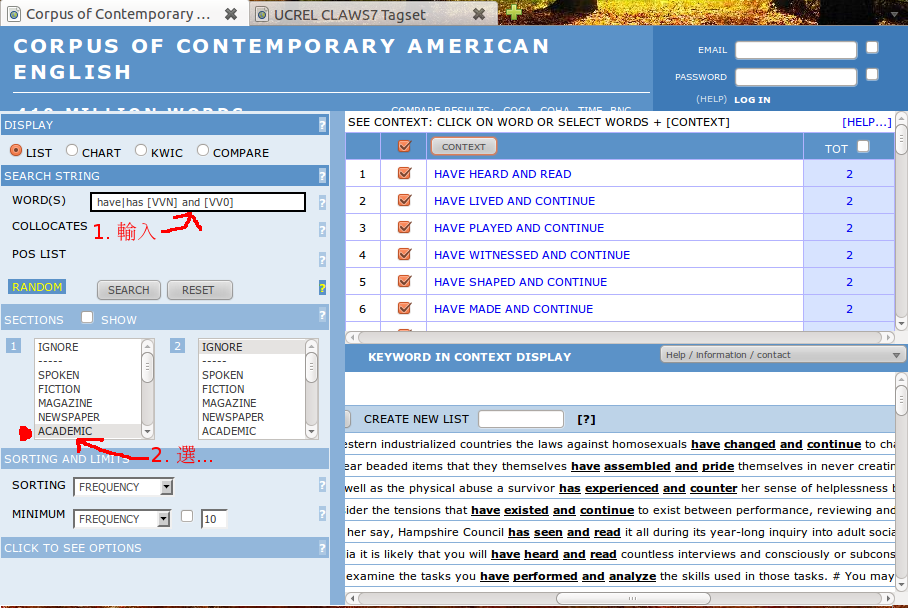Screen dimensions: 908x608
Task: Select the KWIC display radio button
Action: (141, 151)
